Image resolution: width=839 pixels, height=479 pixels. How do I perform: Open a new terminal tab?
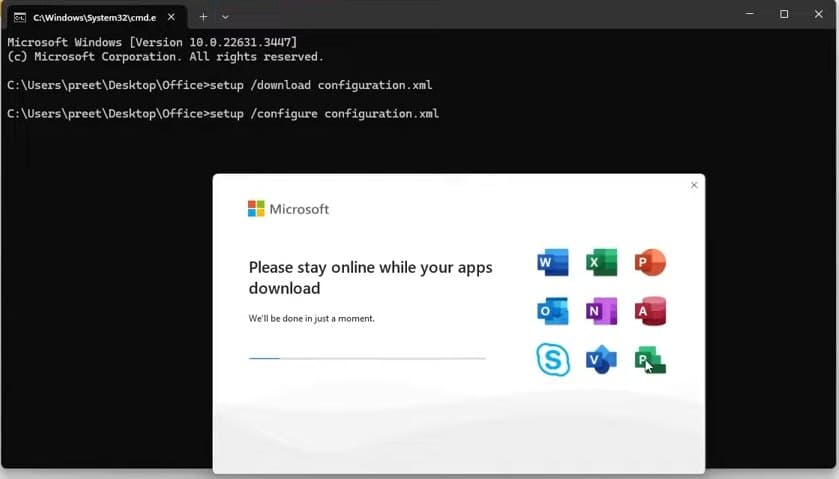[x=203, y=17]
